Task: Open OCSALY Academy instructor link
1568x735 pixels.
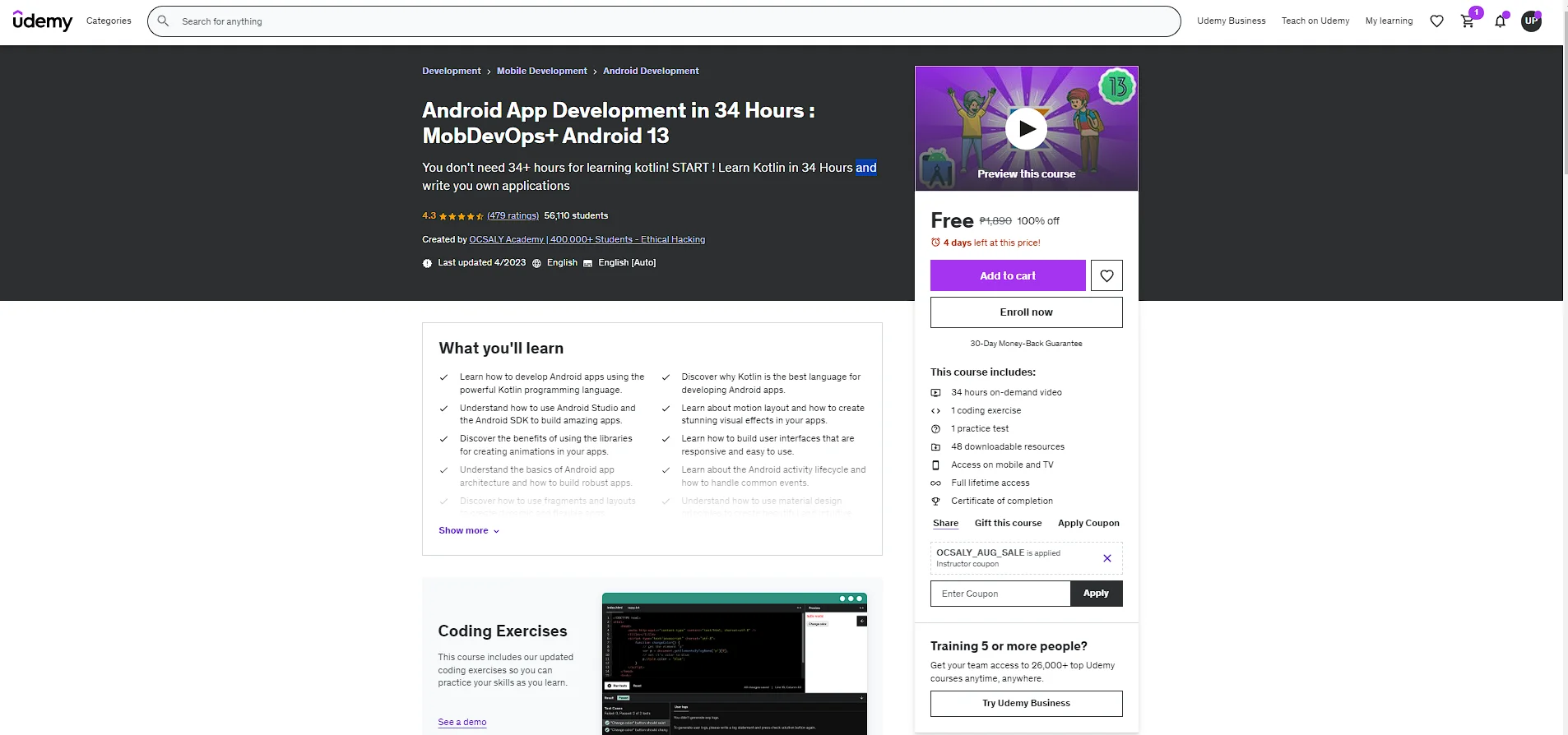Action: tap(587, 239)
